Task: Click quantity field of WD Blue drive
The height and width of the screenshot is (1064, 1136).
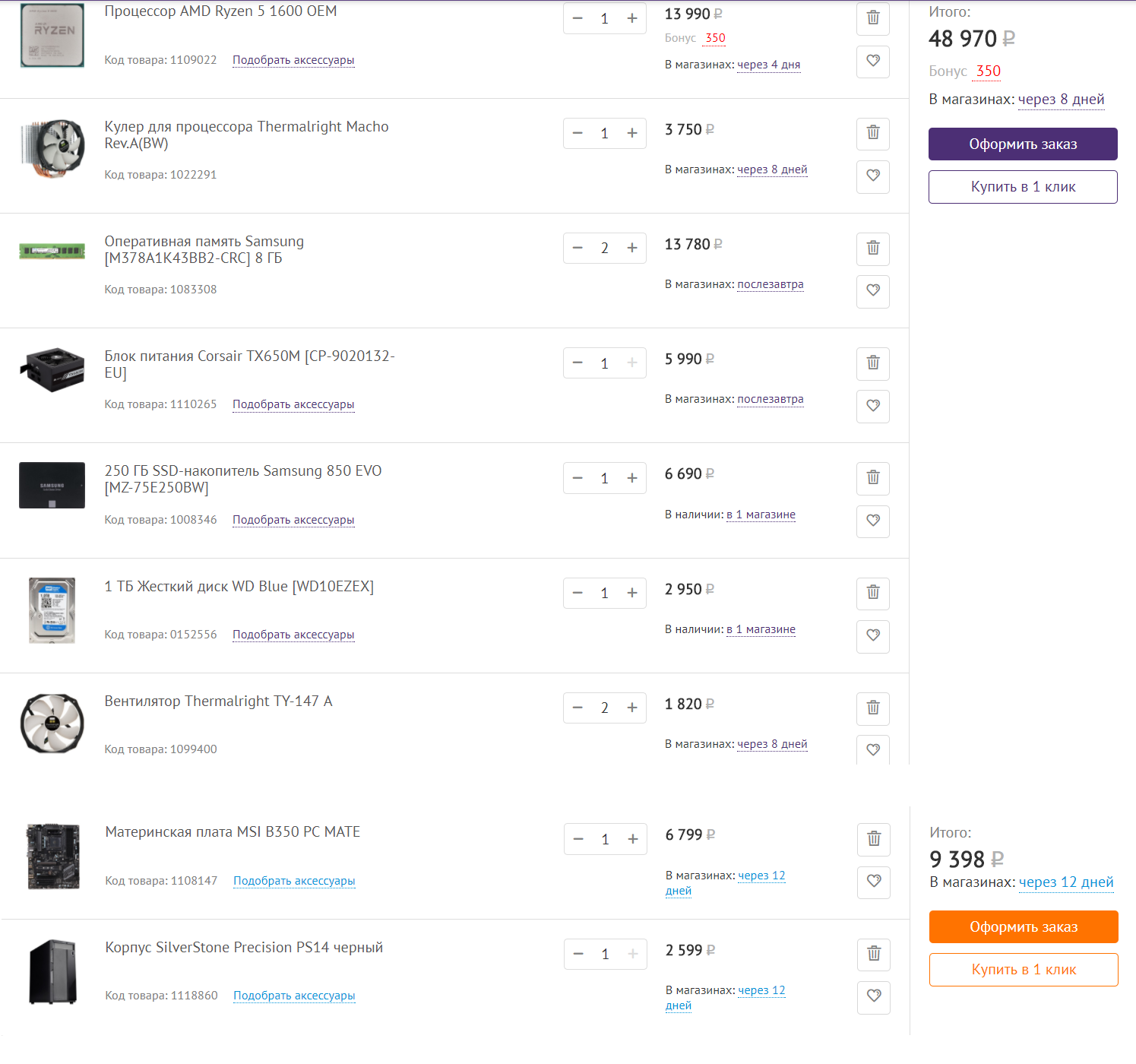Action: click(605, 593)
